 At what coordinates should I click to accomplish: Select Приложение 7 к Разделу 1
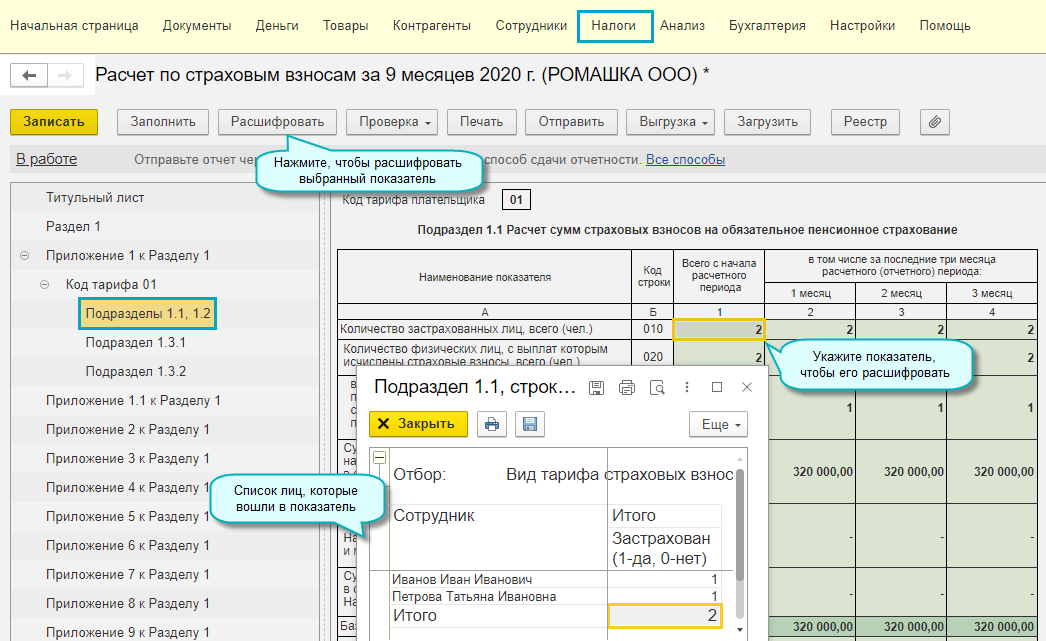point(127,574)
